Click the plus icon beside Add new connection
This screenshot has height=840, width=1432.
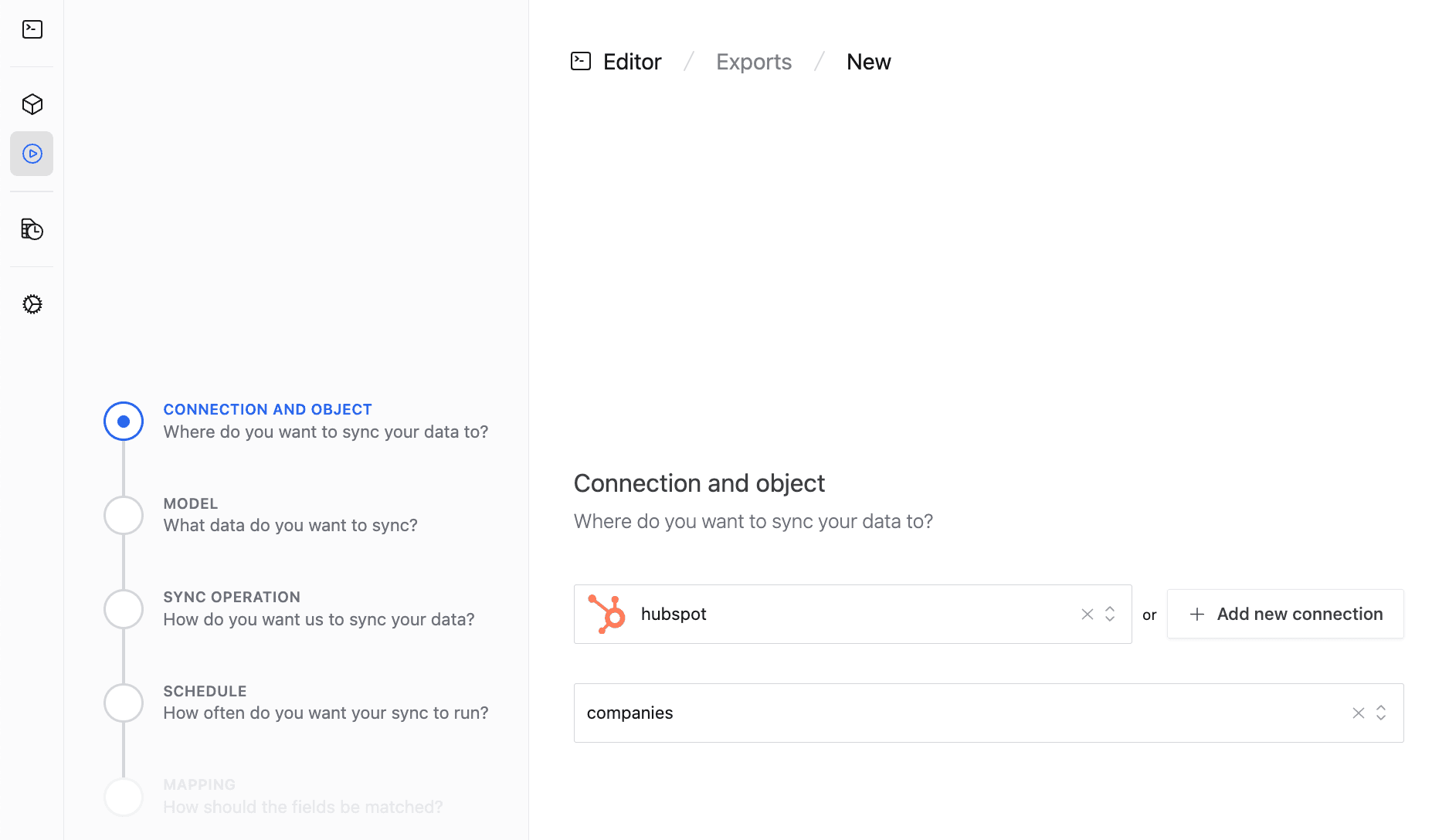pos(1196,614)
